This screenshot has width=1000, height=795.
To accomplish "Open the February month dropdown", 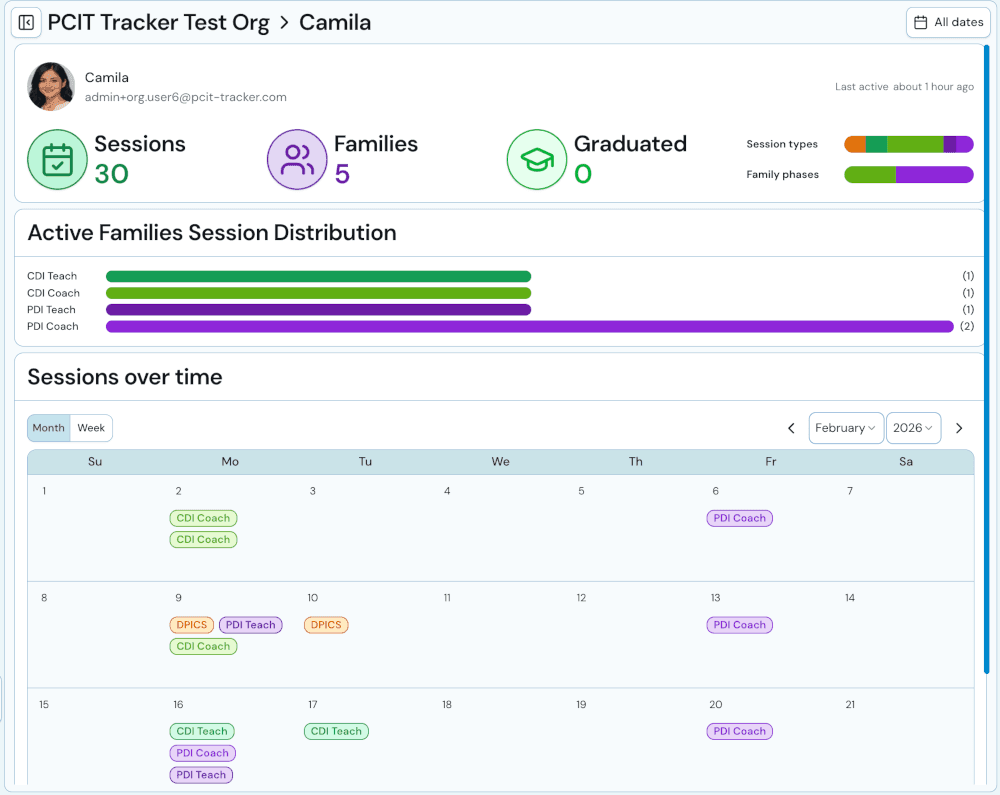I will coord(846,427).
